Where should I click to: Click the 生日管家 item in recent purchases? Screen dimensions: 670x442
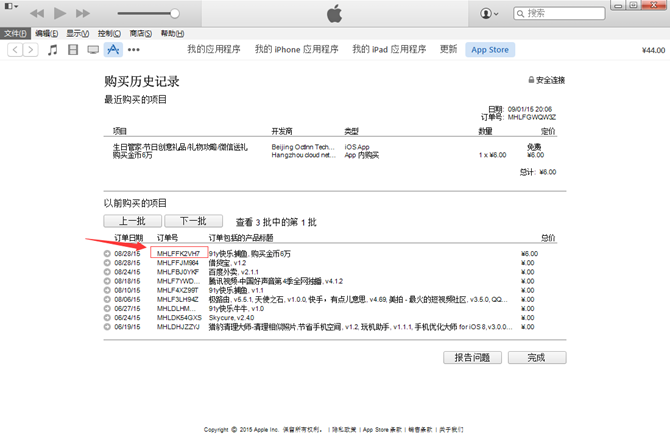pos(180,147)
